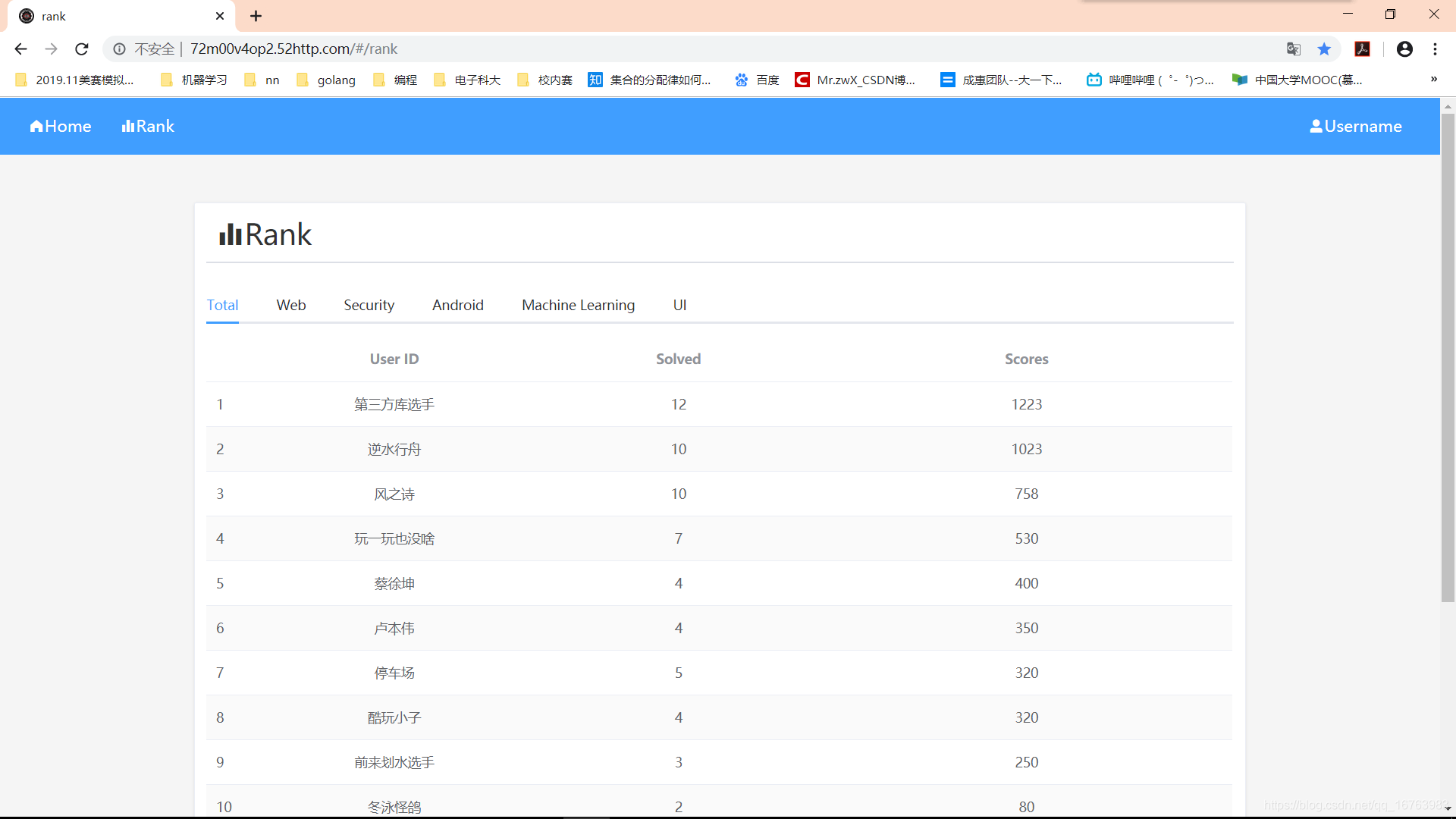Open the 机器学习 bookmark folder
Image resolution: width=1456 pixels, height=819 pixels.
(194, 80)
